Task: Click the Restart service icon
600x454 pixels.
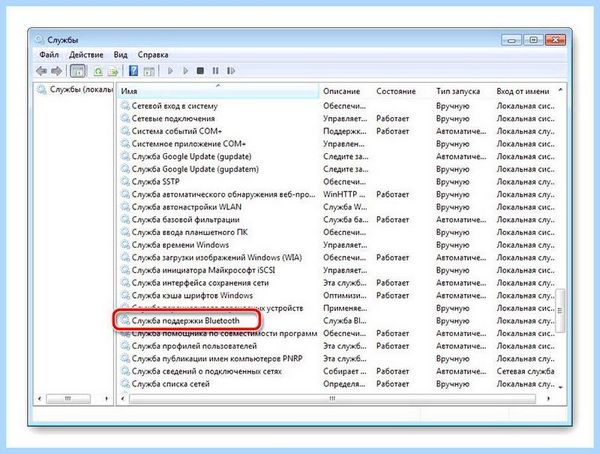Action: tap(231, 71)
